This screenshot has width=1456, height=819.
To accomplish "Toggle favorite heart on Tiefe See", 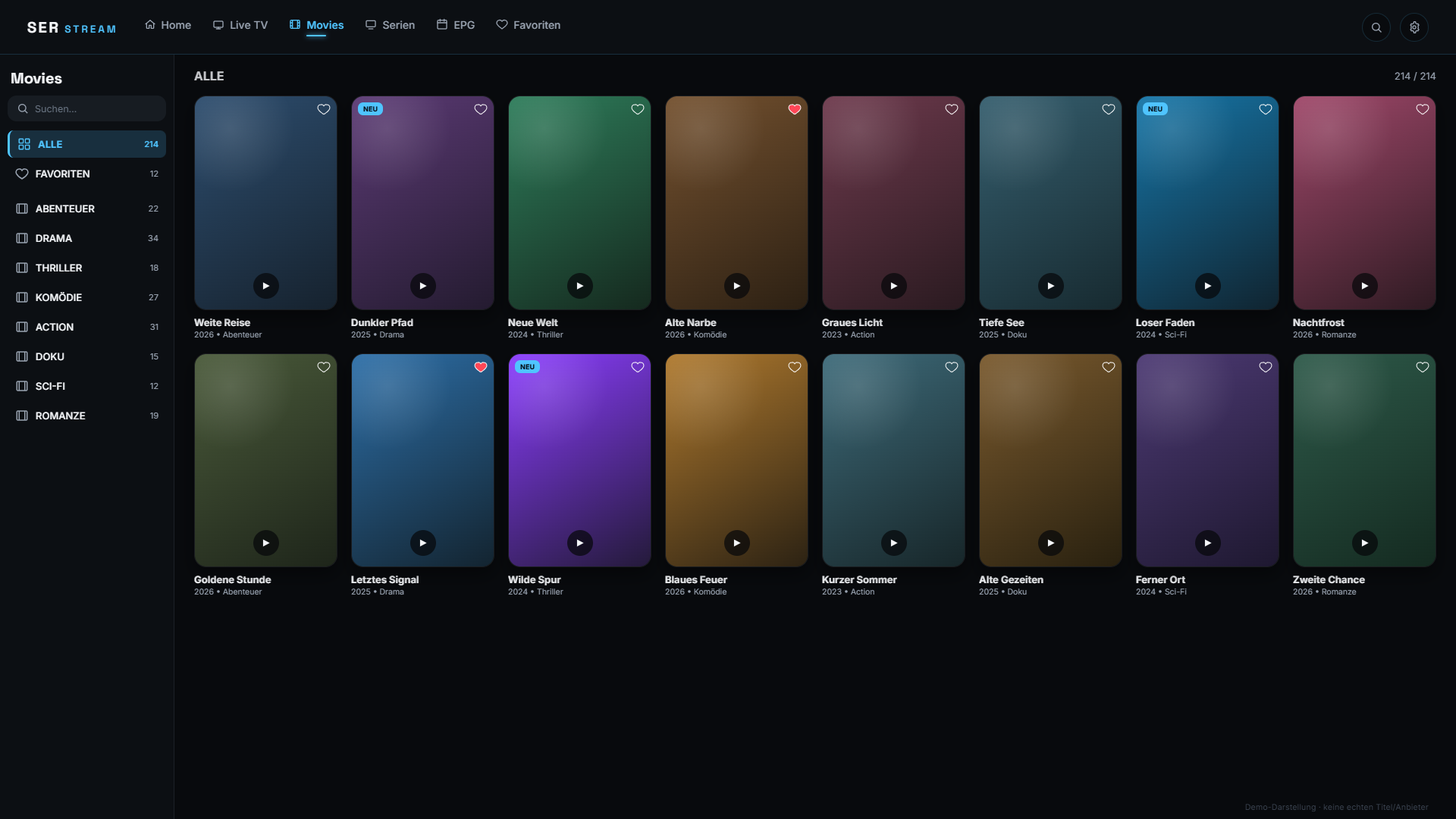I will pos(1109,109).
